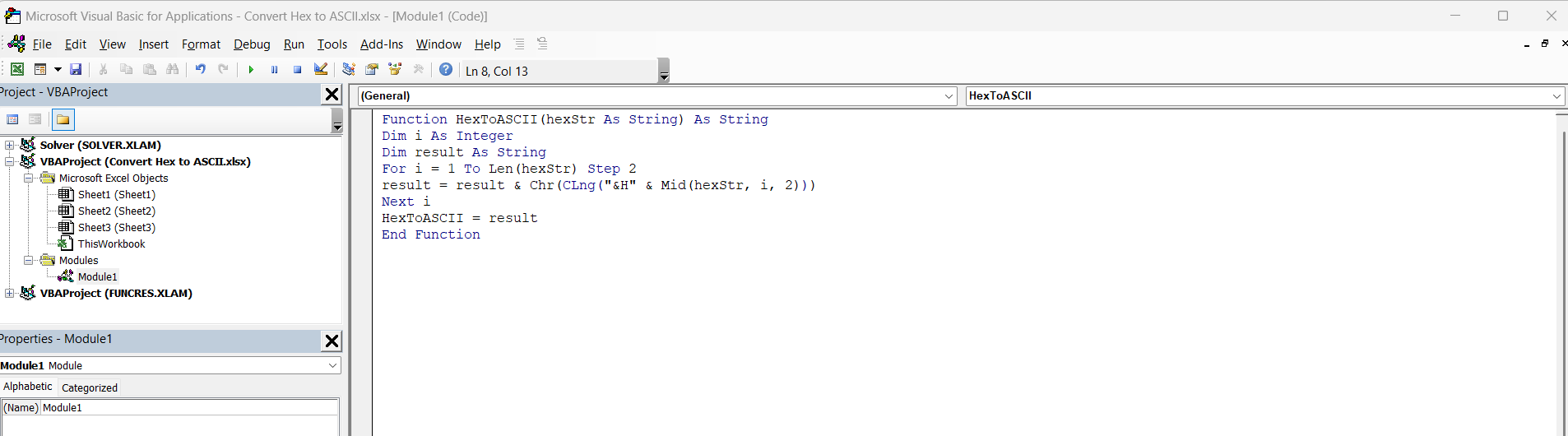Select Sheet2 (Sheet2) in project tree
This screenshot has height=436, width=1568.
pos(116,211)
